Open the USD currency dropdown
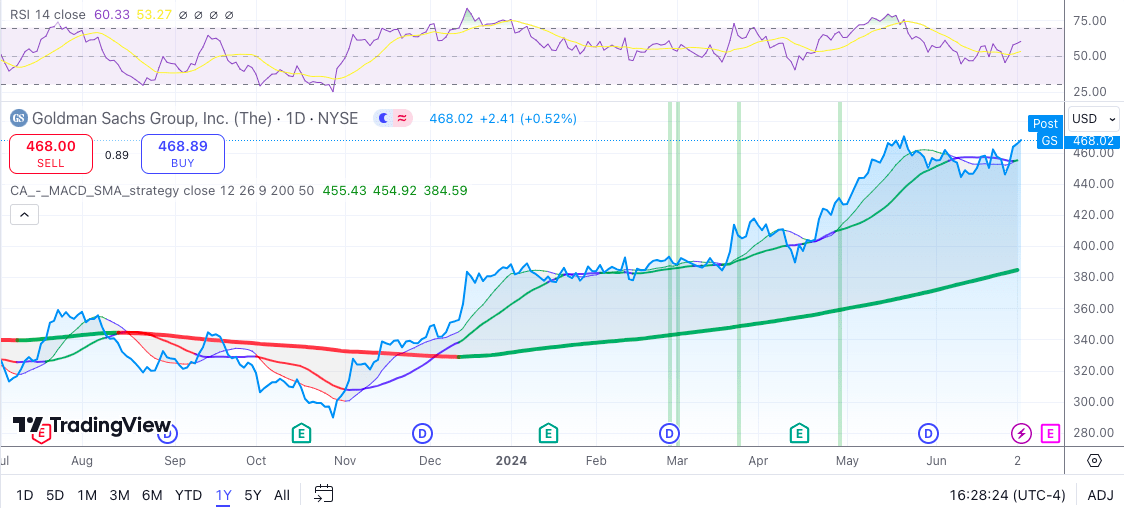Screen dimensions: 1124x508 (x=1093, y=118)
